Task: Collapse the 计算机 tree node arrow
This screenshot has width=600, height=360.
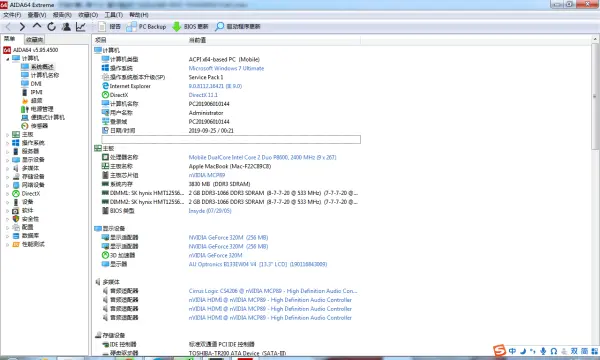Action: coord(7,59)
